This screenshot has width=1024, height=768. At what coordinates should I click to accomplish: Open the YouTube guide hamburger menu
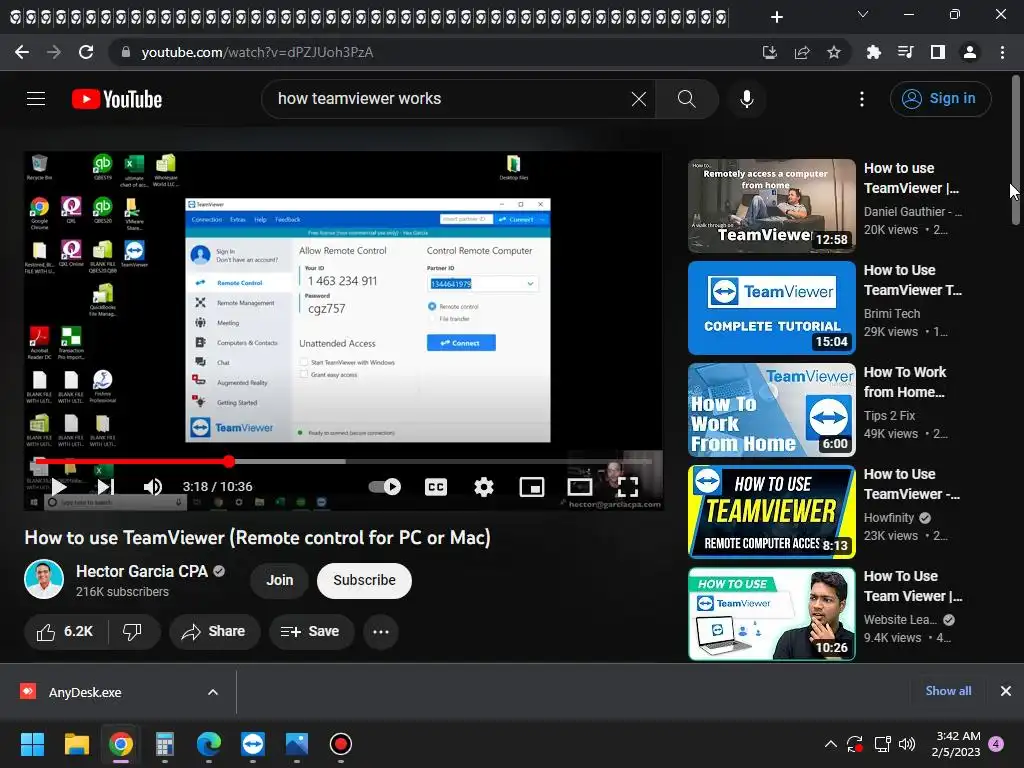click(36, 99)
